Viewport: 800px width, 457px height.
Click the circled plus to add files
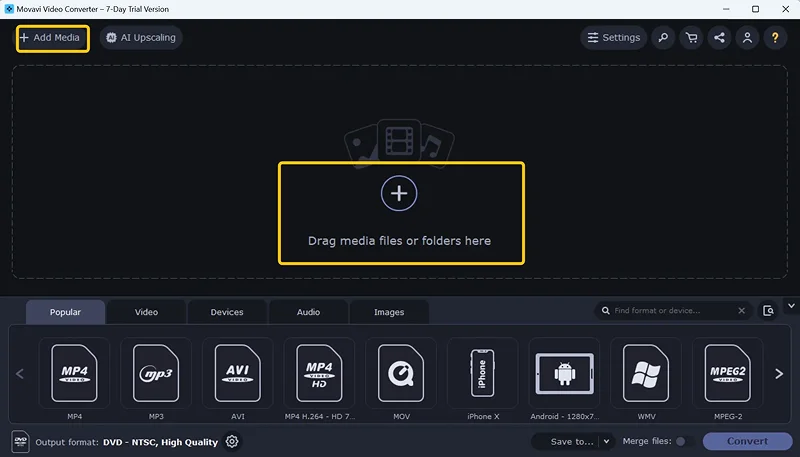pos(399,193)
